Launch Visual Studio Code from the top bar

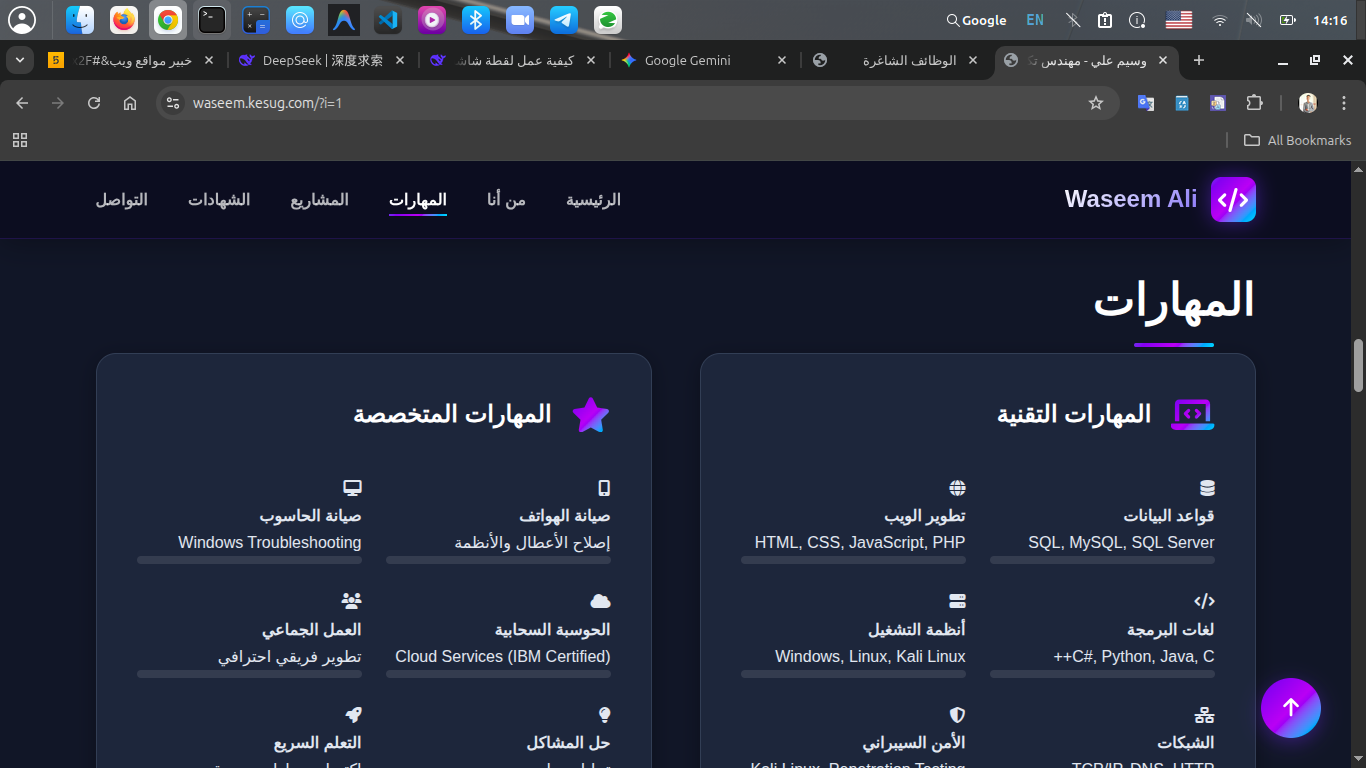(x=388, y=20)
